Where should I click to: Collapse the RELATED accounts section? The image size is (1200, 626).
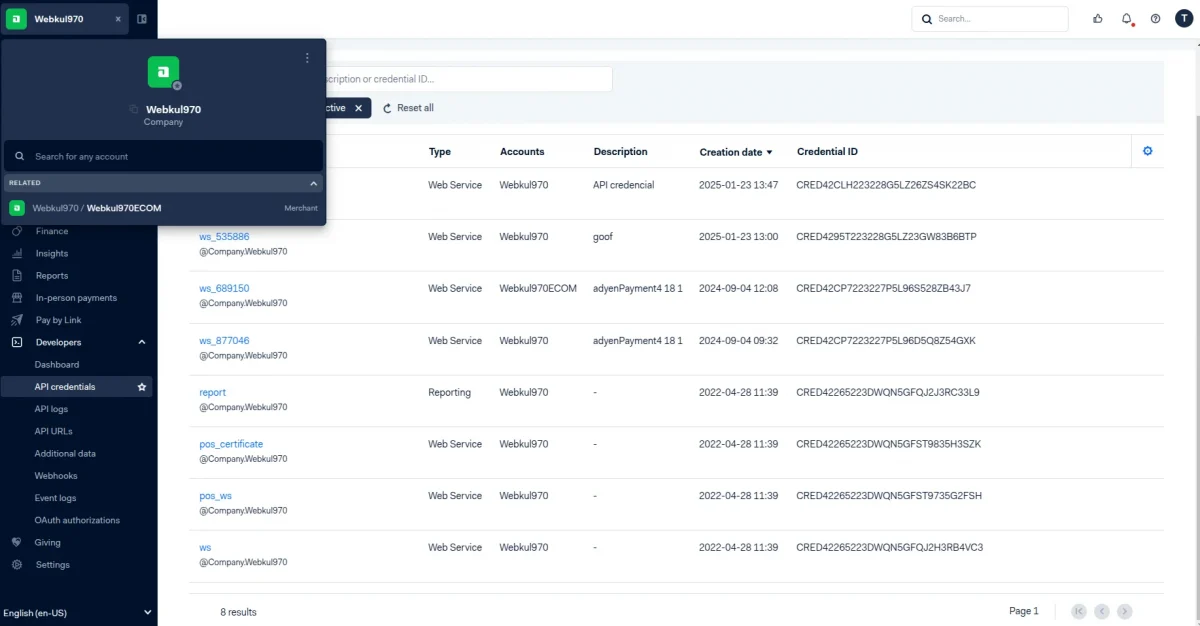pyautogui.click(x=314, y=183)
